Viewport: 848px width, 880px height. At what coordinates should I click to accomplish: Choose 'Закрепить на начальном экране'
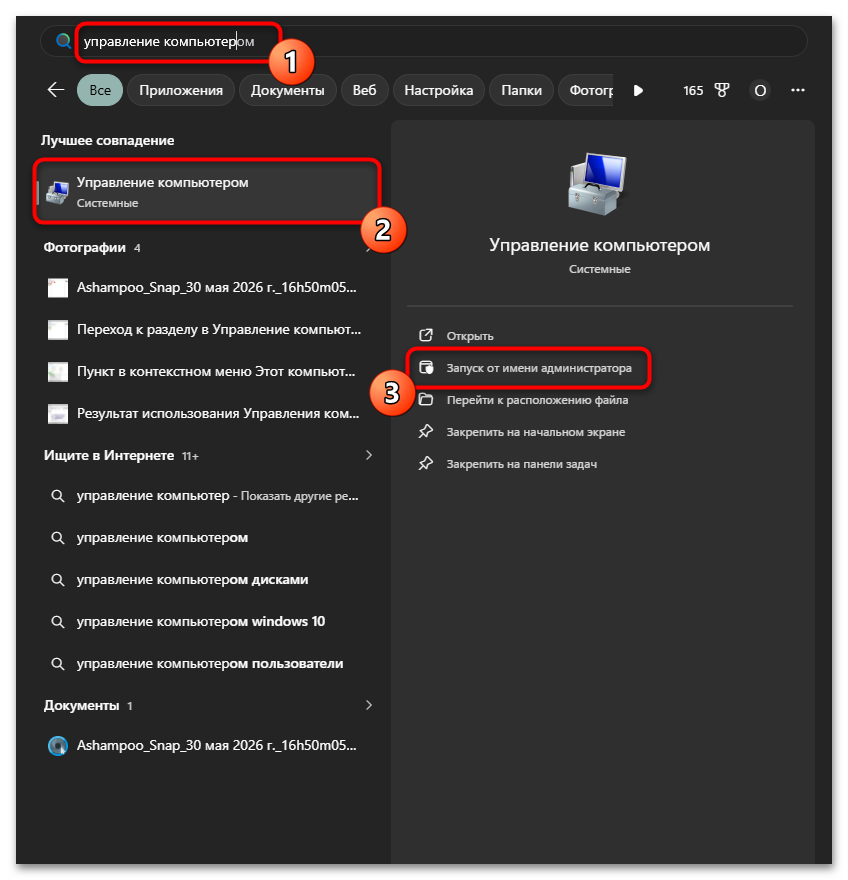pyautogui.click(x=535, y=432)
